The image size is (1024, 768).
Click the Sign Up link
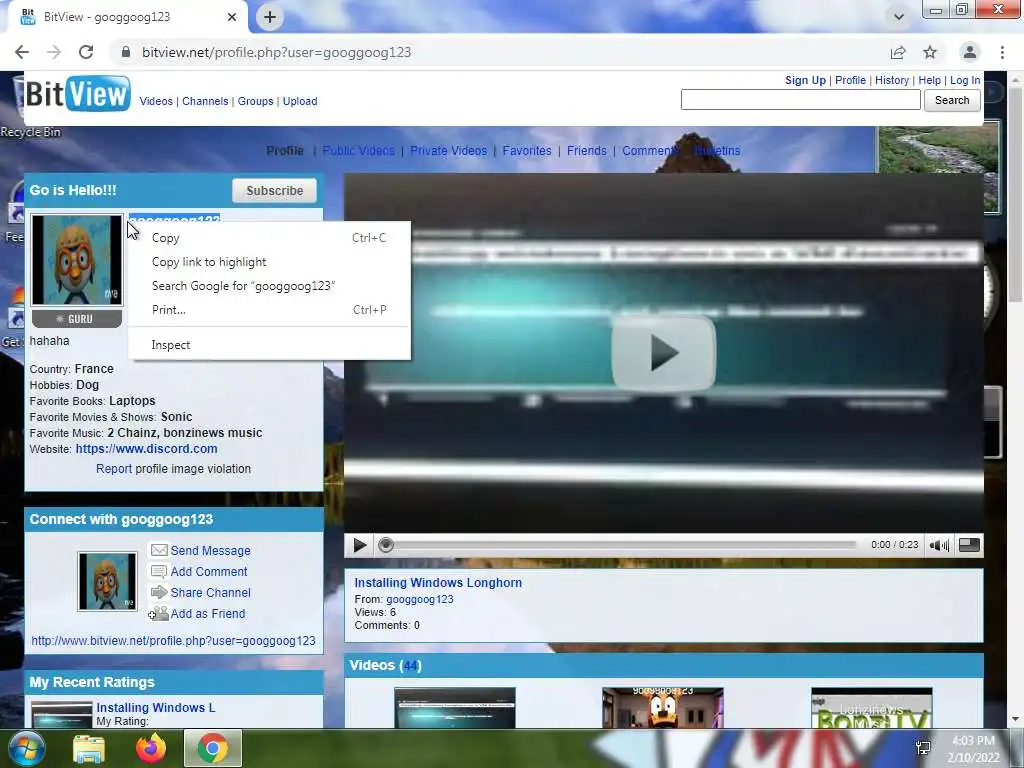click(x=805, y=80)
